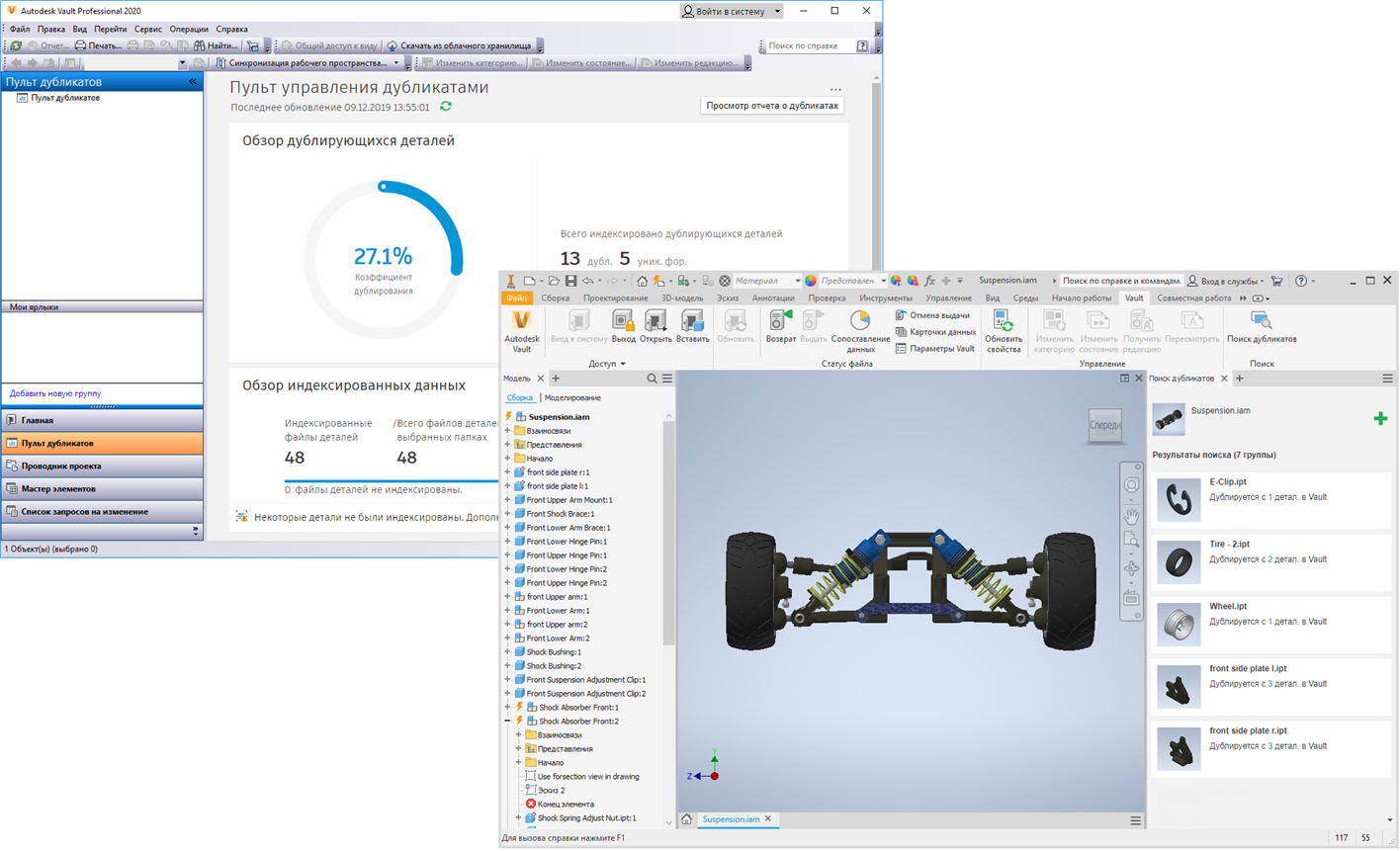Collapse the Пульт дубликатов navigation pane
The height and width of the screenshot is (851, 1400).
tap(193, 82)
